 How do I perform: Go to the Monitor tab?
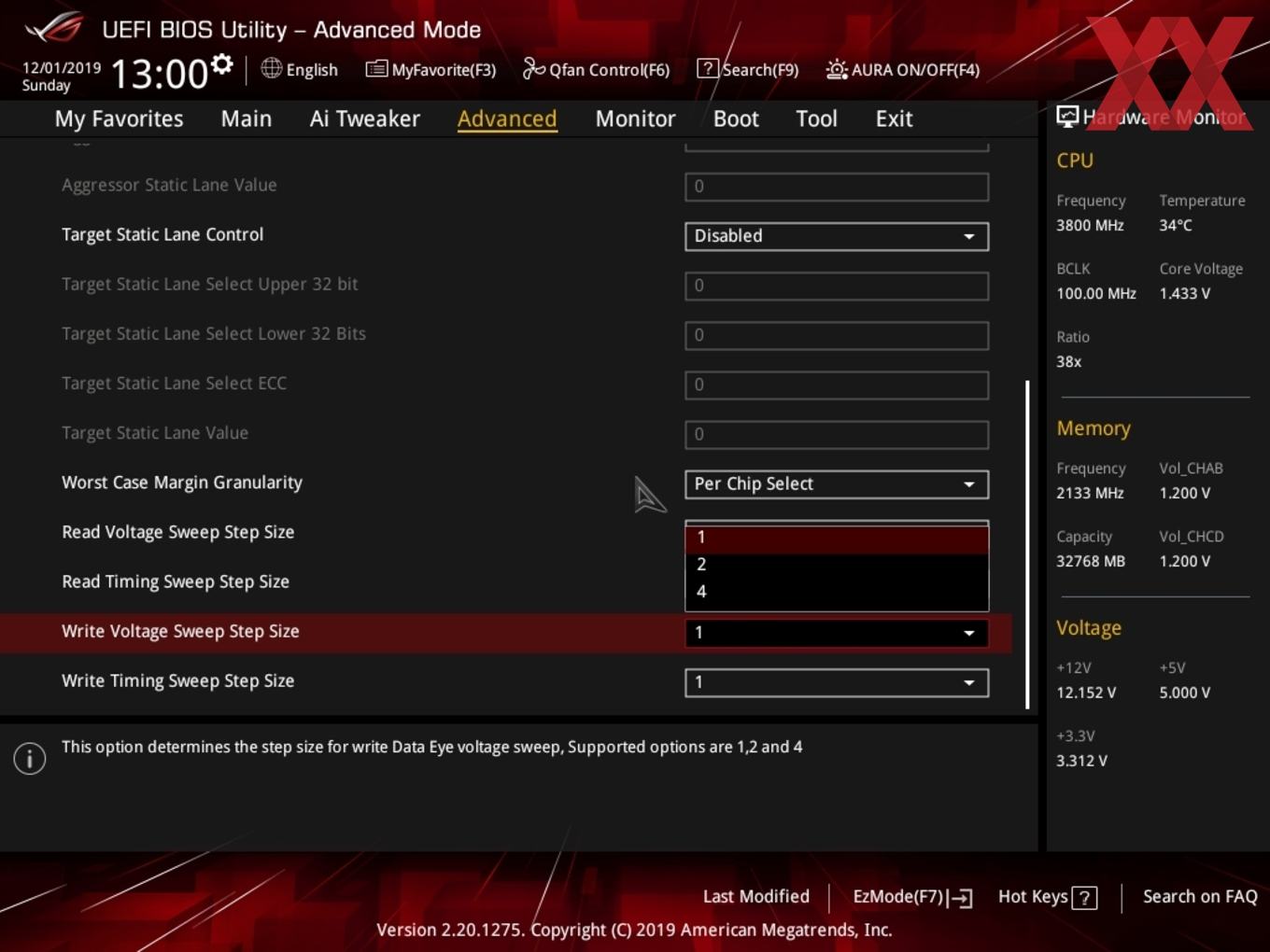pyautogui.click(x=635, y=119)
